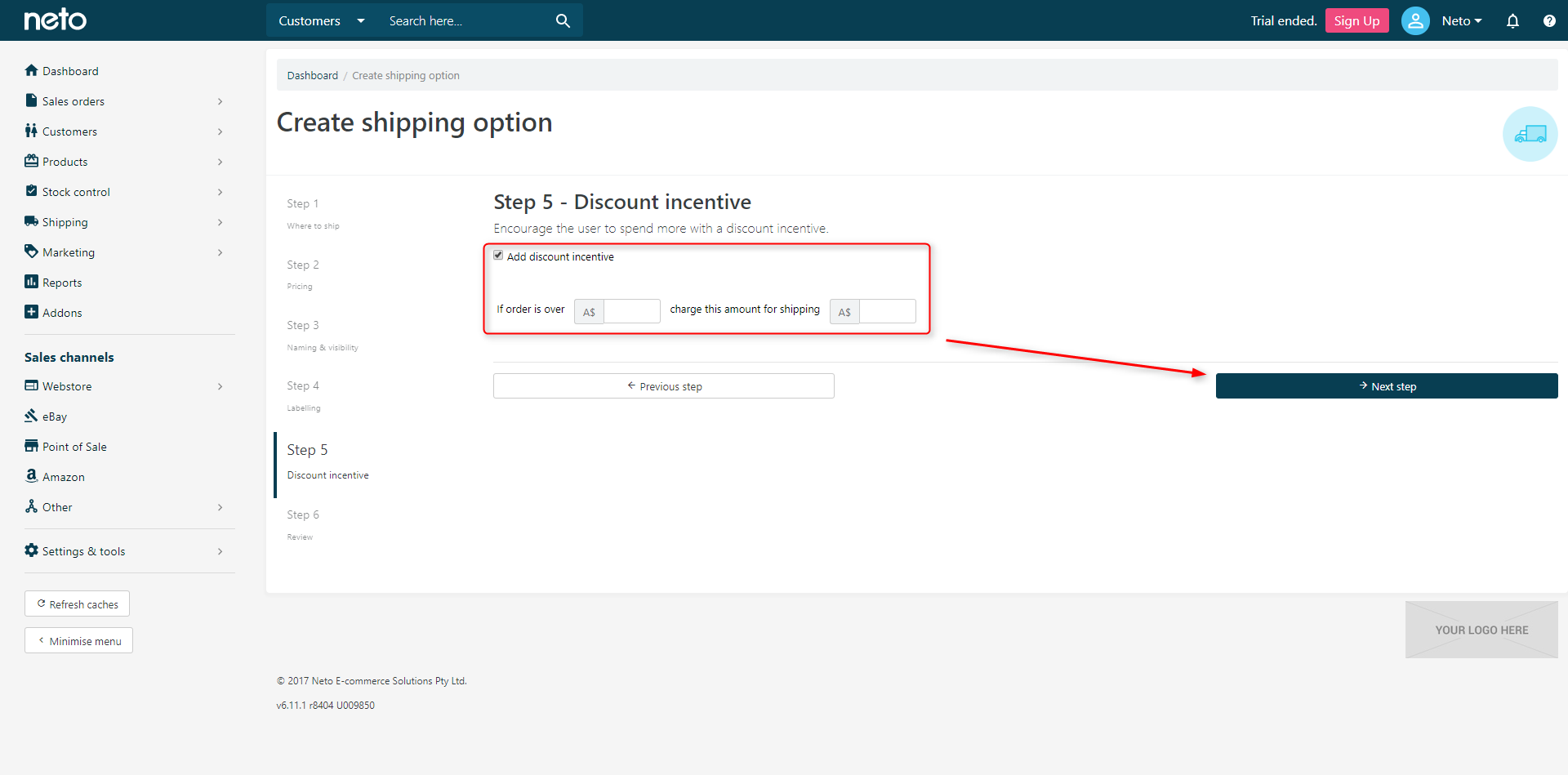Go to Step 3 Naming & visibility
This screenshot has width=1568, height=775.
[323, 335]
